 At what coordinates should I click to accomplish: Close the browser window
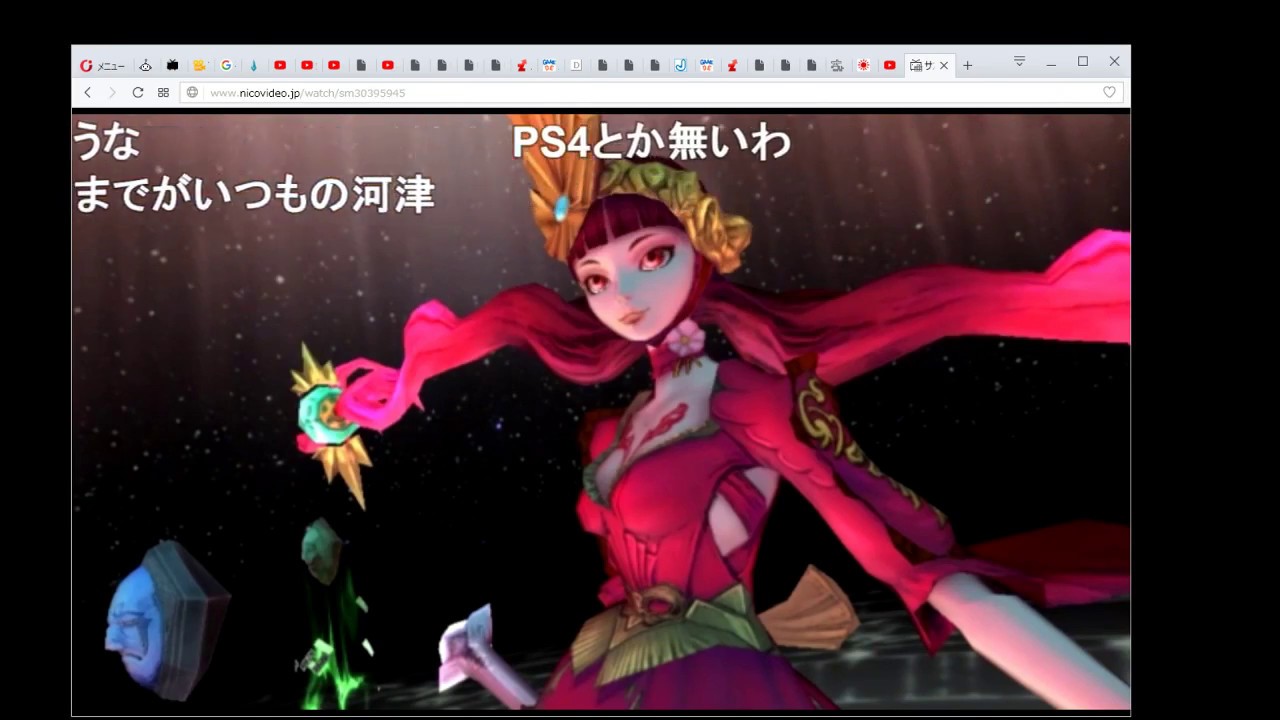1114,62
